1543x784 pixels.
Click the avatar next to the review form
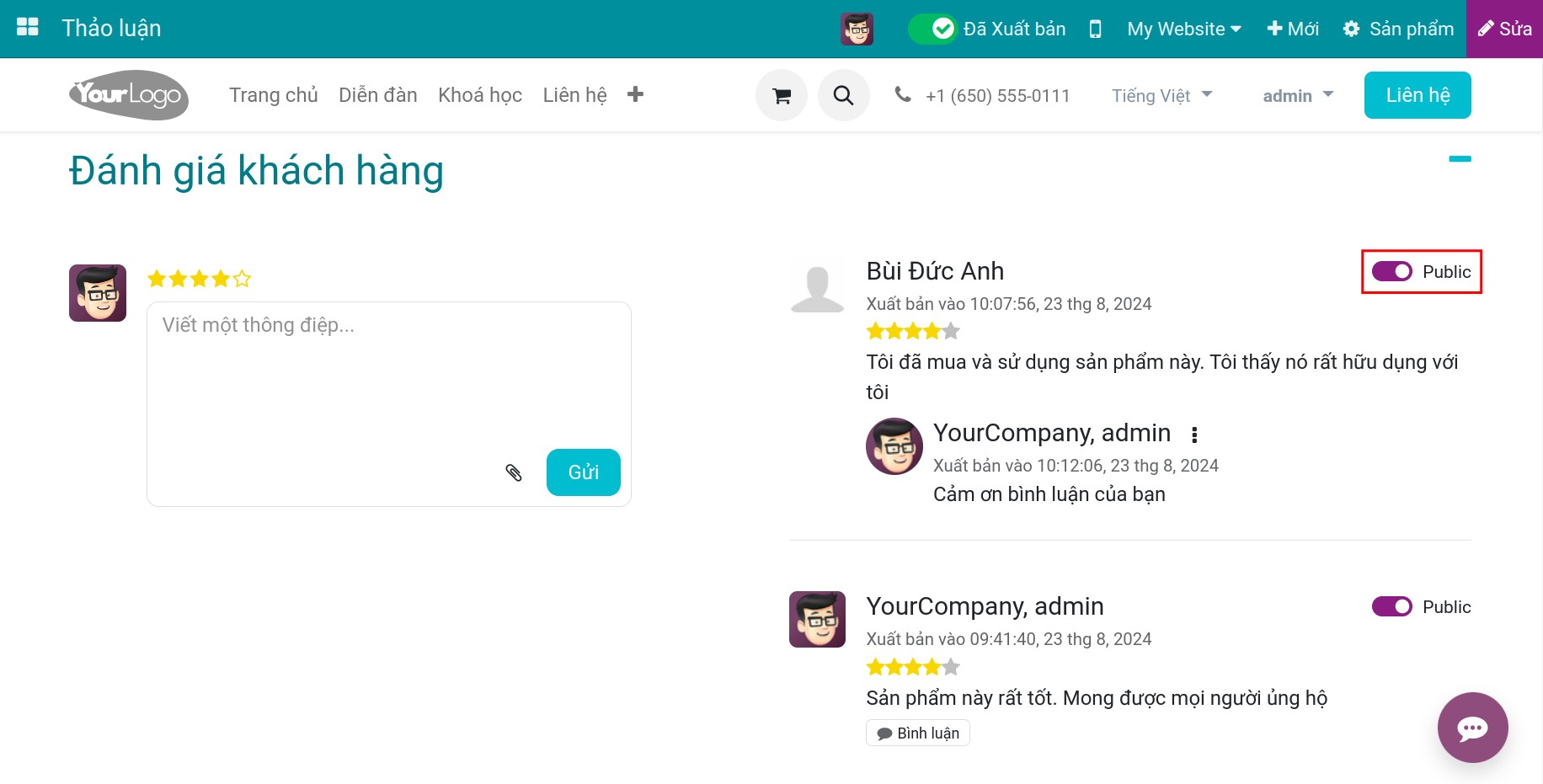tap(98, 293)
